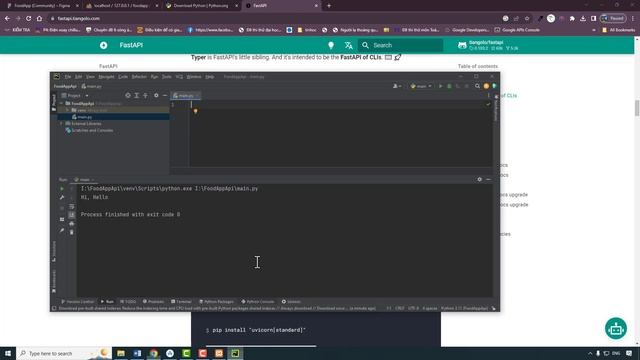640x360 pixels.
Task: Click the FastAPI site Search field
Action: pyautogui.click(x=400, y=45)
